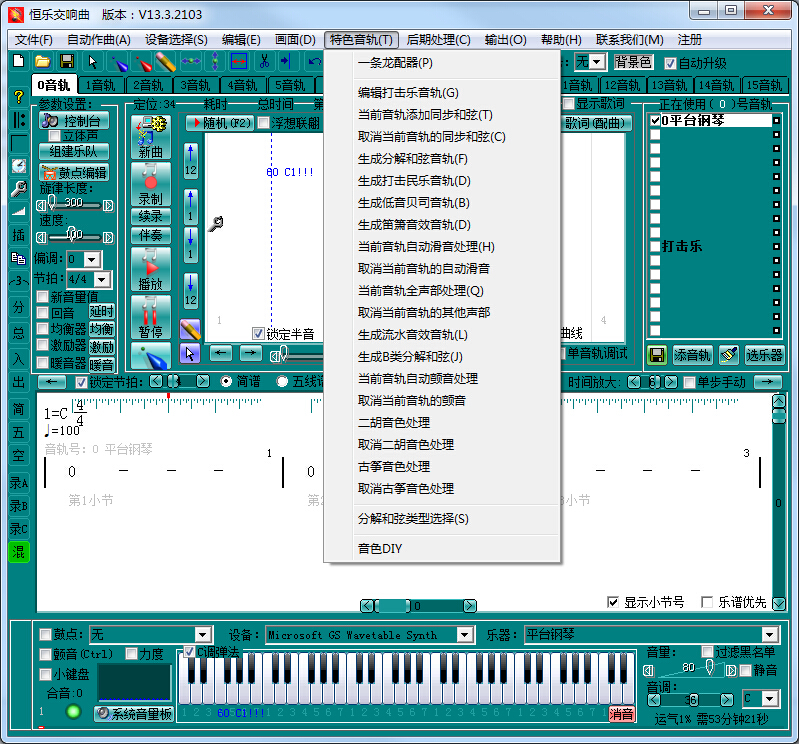Screen dimensions: 799x744
Task: Select the 简谱 radio button
Action: 226,381
